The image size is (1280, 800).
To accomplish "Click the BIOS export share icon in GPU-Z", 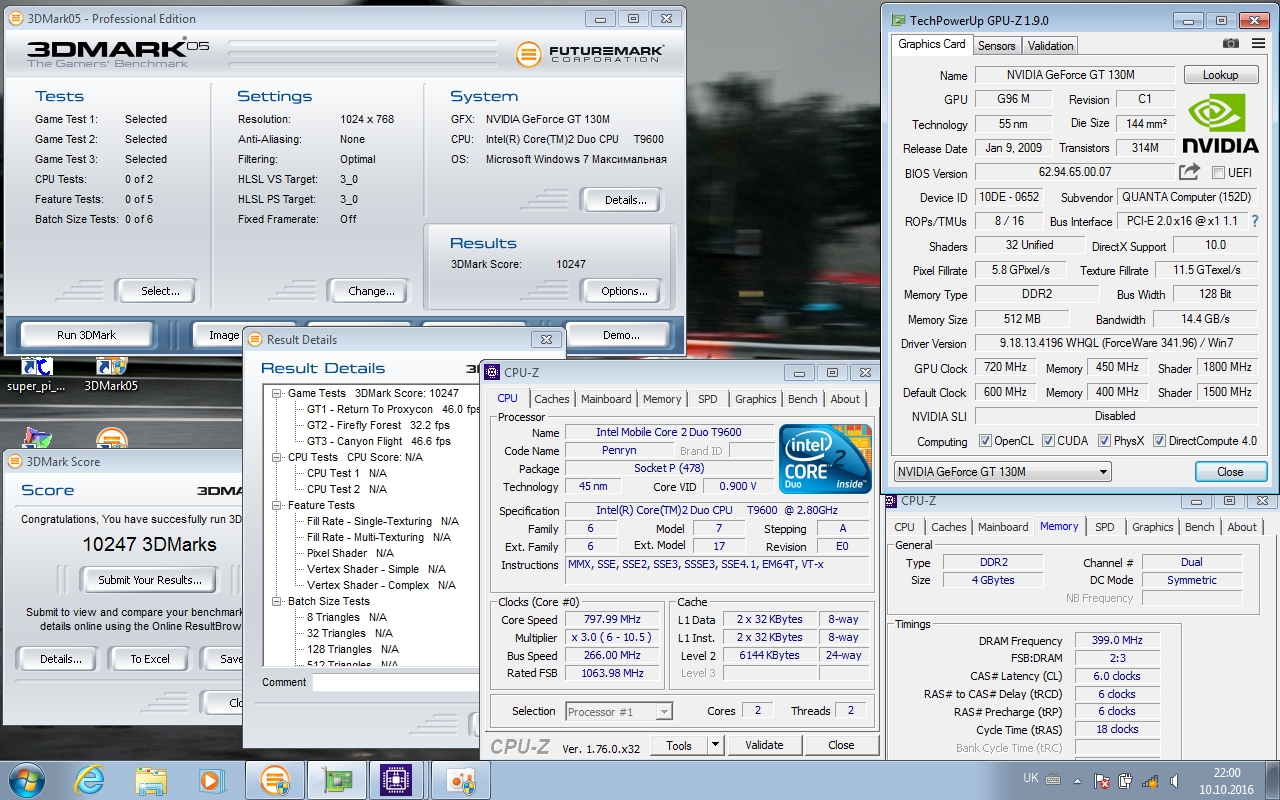I will (1189, 173).
